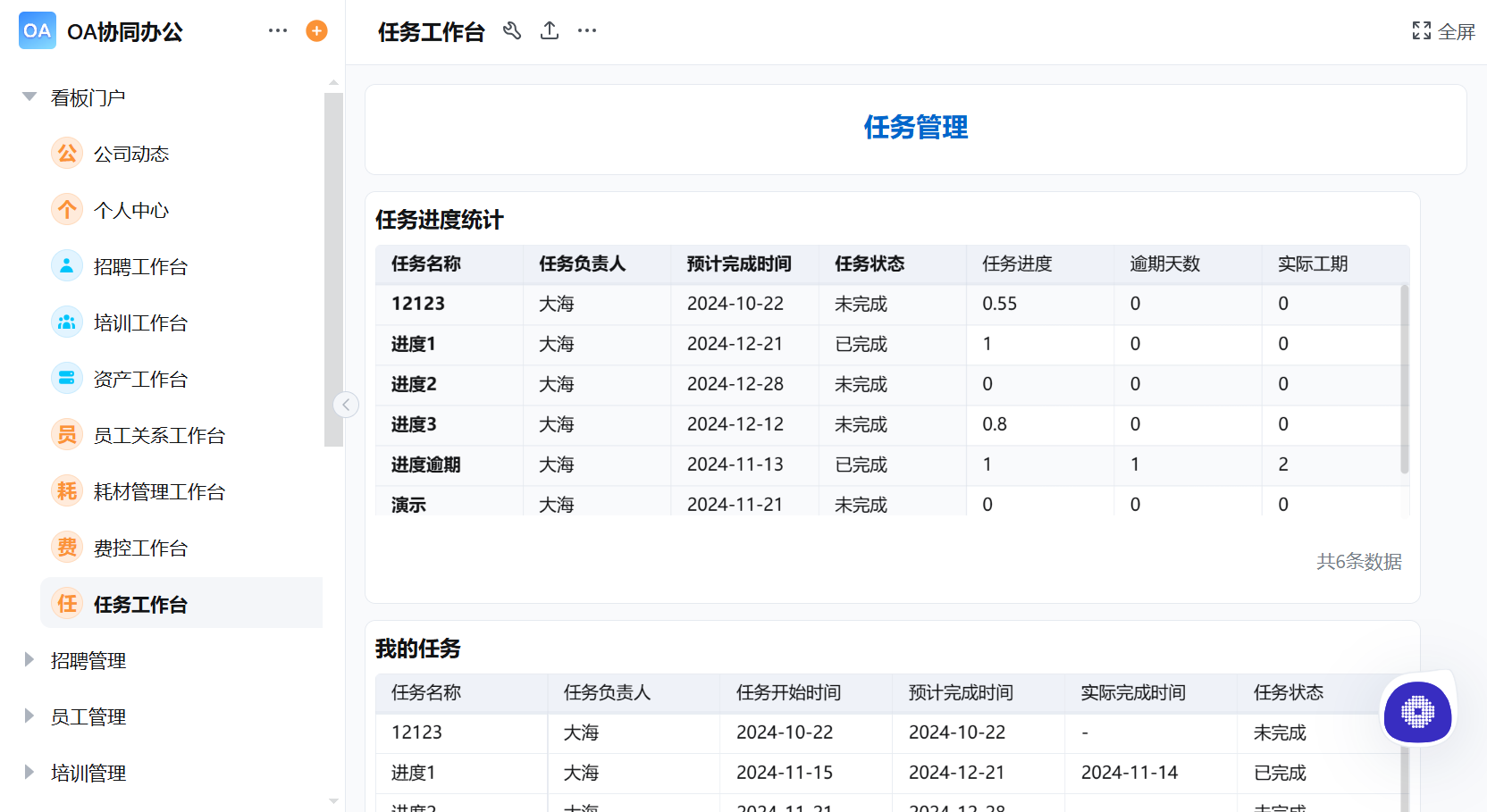打开费控工作台图标
Image resolution: width=1487 pixels, height=812 pixels.
click(x=66, y=547)
